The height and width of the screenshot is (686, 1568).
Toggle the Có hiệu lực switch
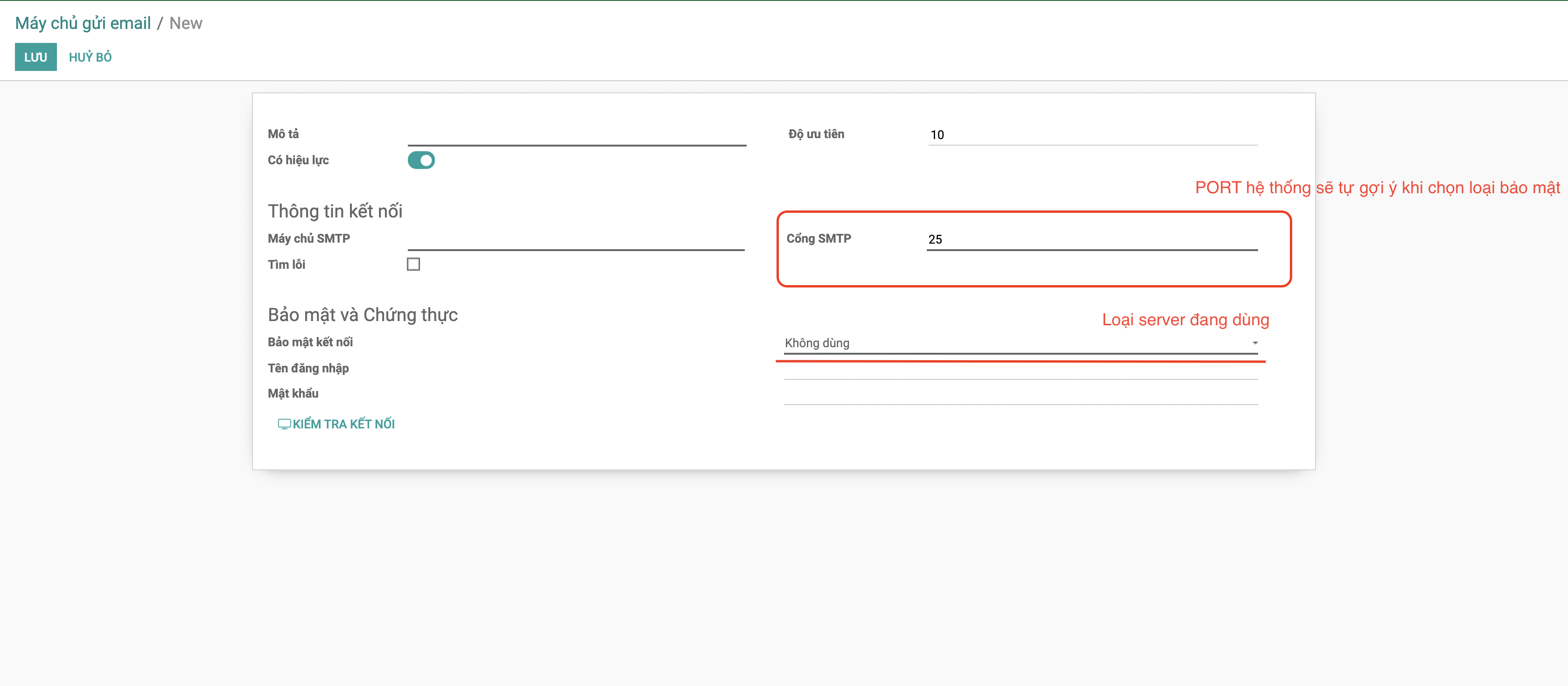pyautogui.click(x=420, y=160)
